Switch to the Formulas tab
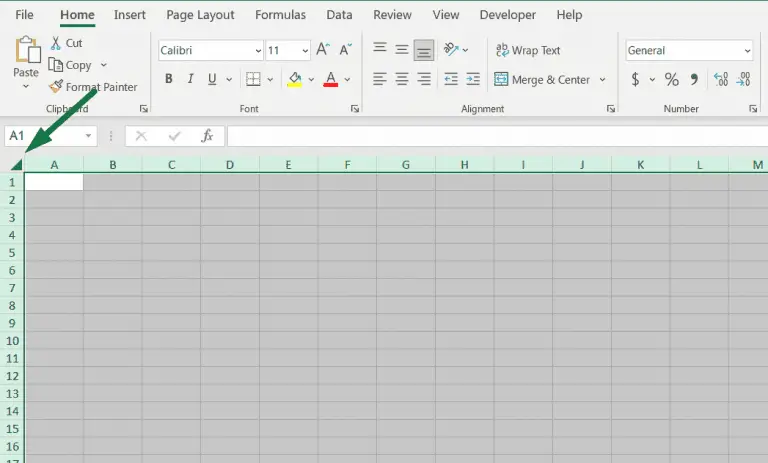The image size is (768, 463). point(281,15)
